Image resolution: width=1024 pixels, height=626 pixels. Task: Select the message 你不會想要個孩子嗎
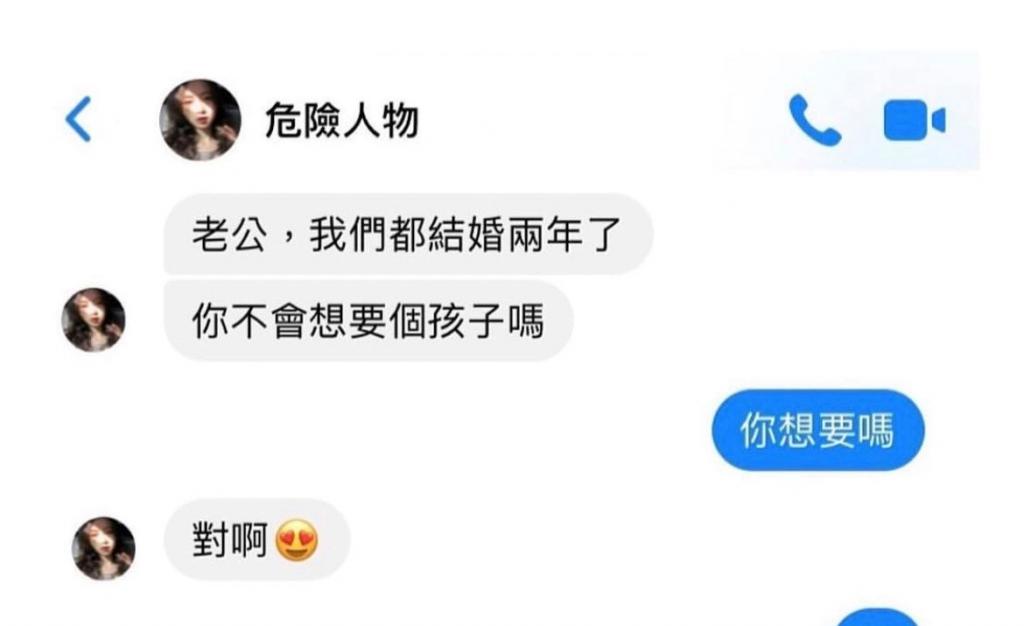pos(368,321)
